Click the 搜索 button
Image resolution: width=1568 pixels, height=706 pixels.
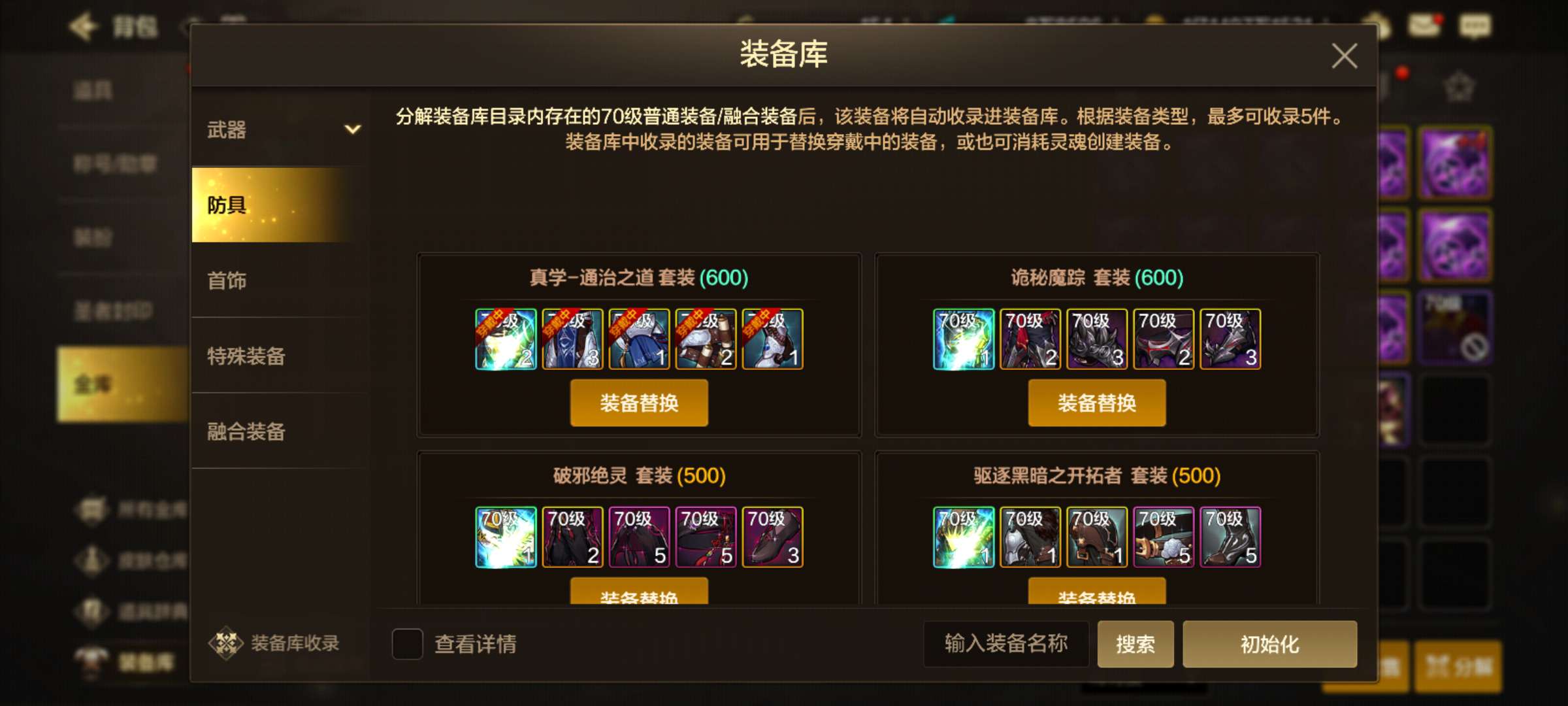click(x=1135, y=644)
